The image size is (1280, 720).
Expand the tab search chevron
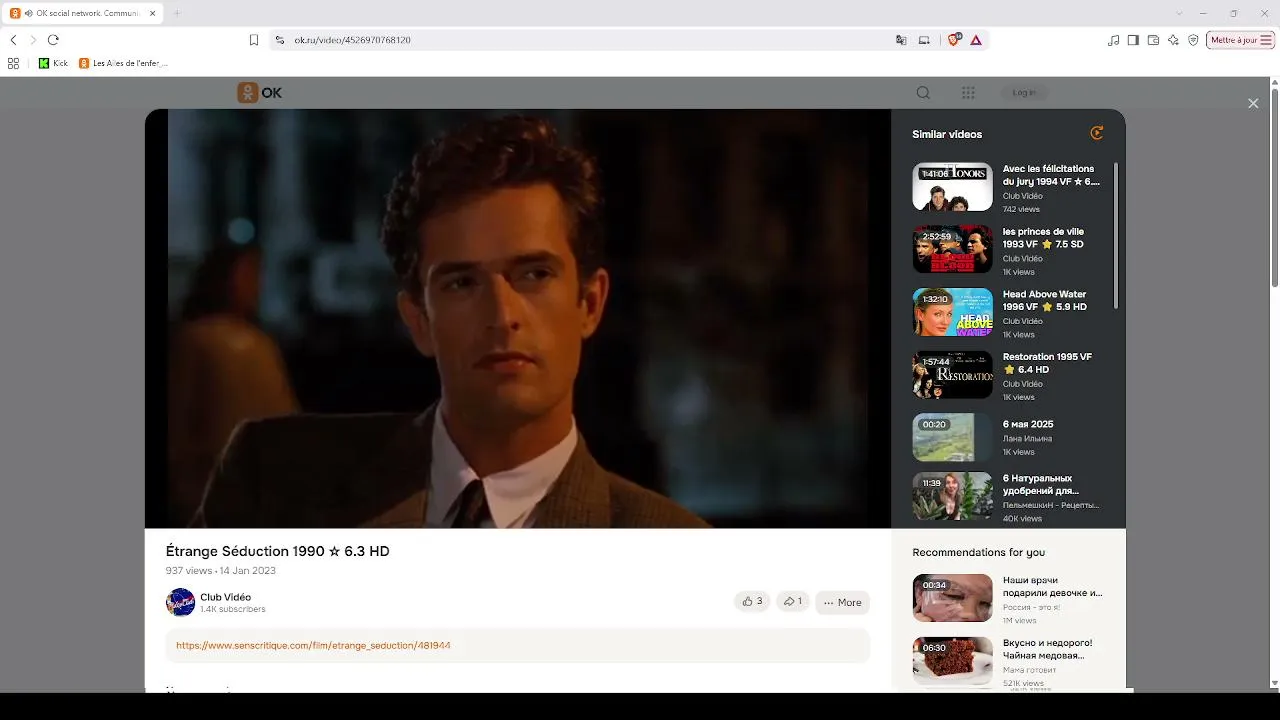coord(1179,13)
